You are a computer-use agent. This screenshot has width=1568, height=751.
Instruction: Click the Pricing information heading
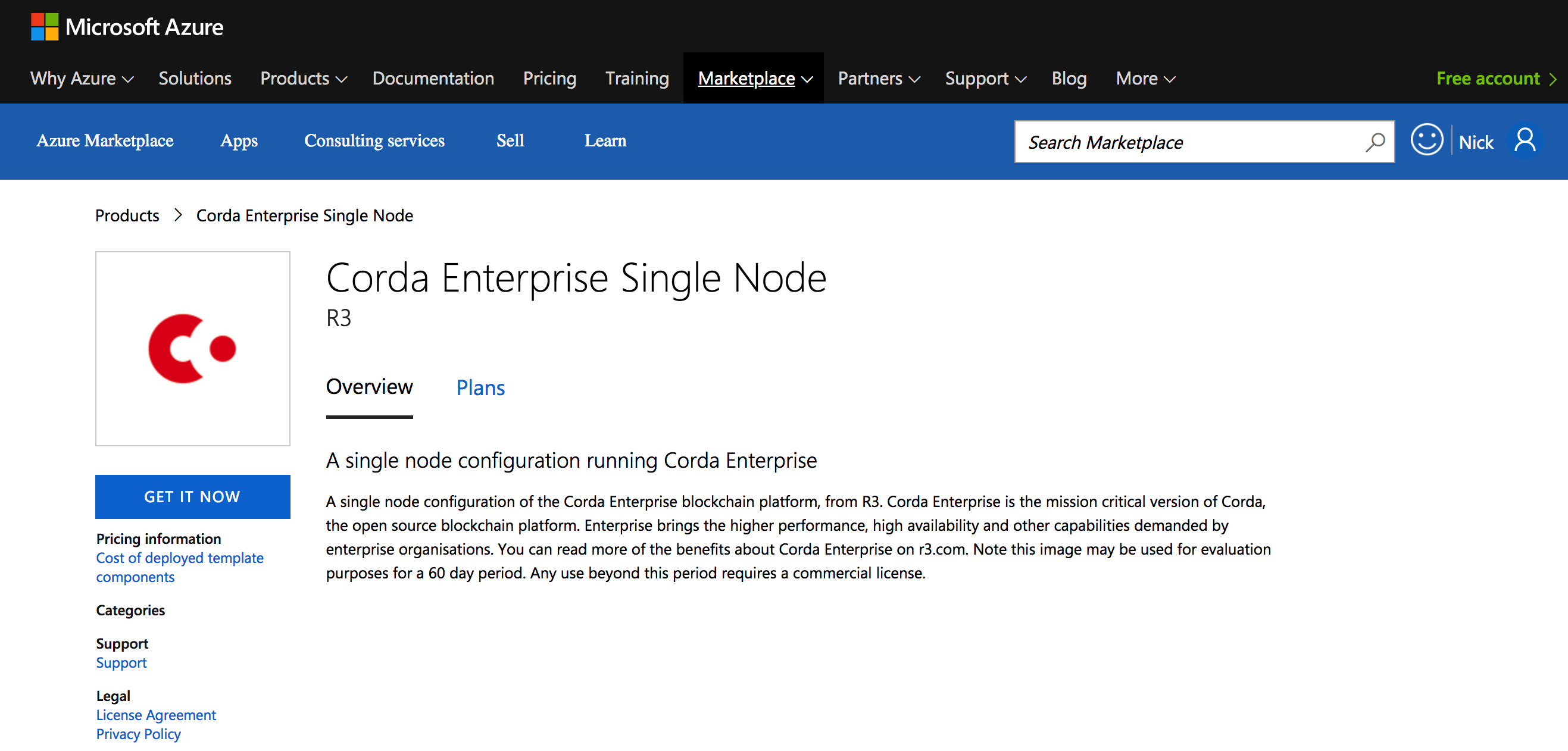tap(158, 539)
